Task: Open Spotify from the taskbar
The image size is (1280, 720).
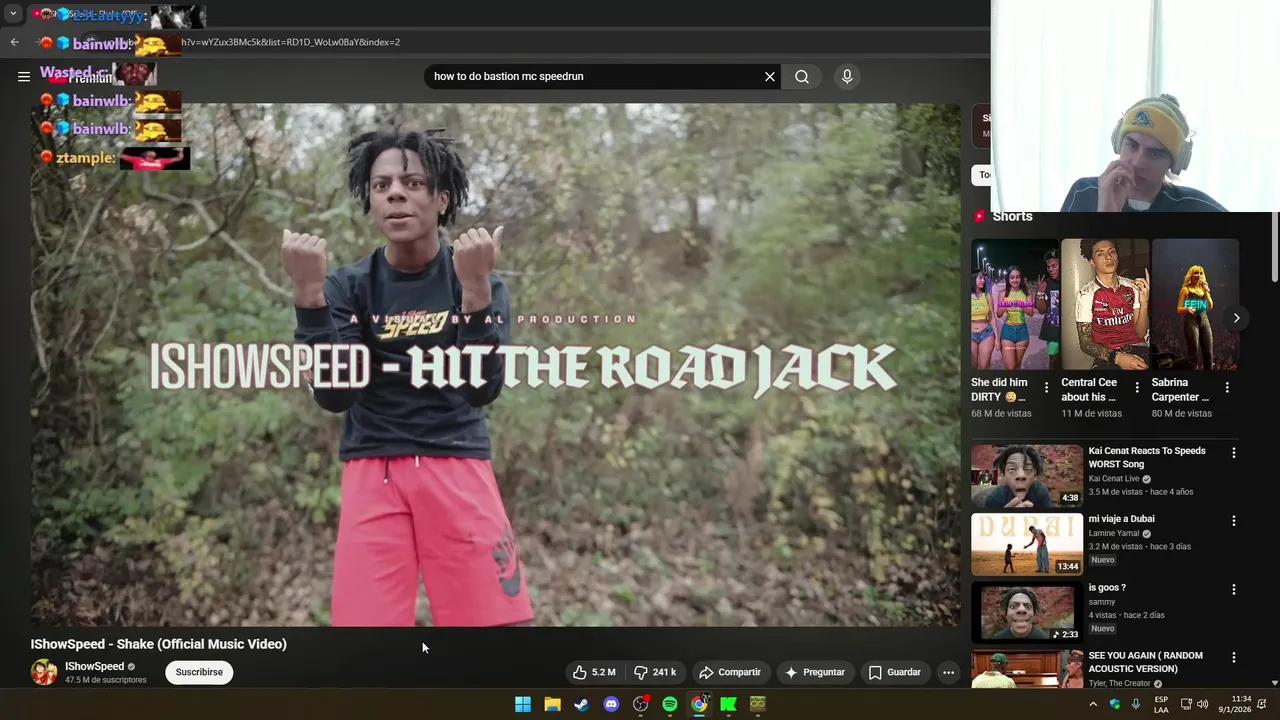Action: (x=670, y=704)
